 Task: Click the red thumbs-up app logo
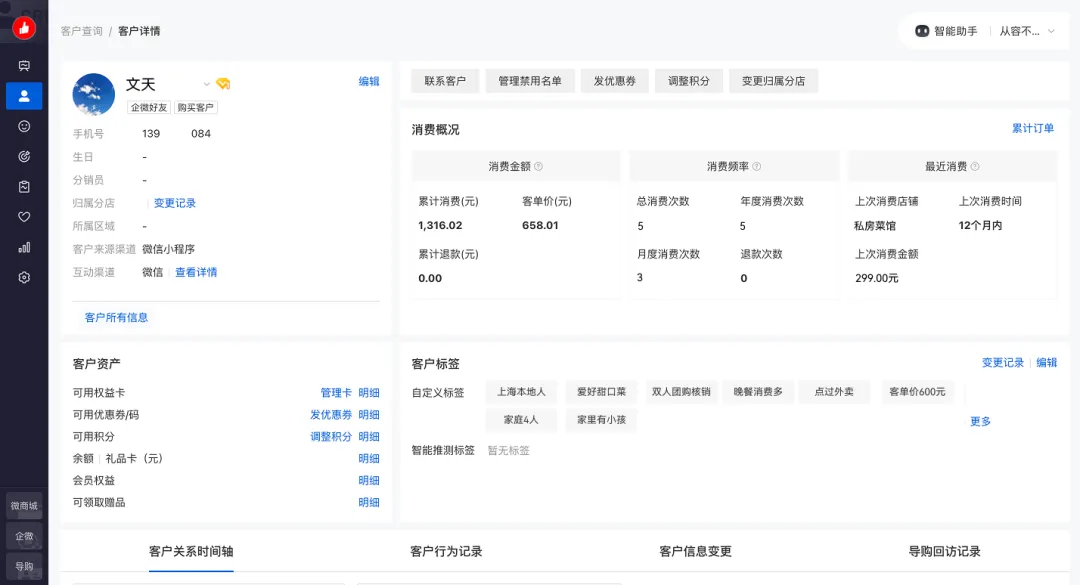tap(24, 28)
